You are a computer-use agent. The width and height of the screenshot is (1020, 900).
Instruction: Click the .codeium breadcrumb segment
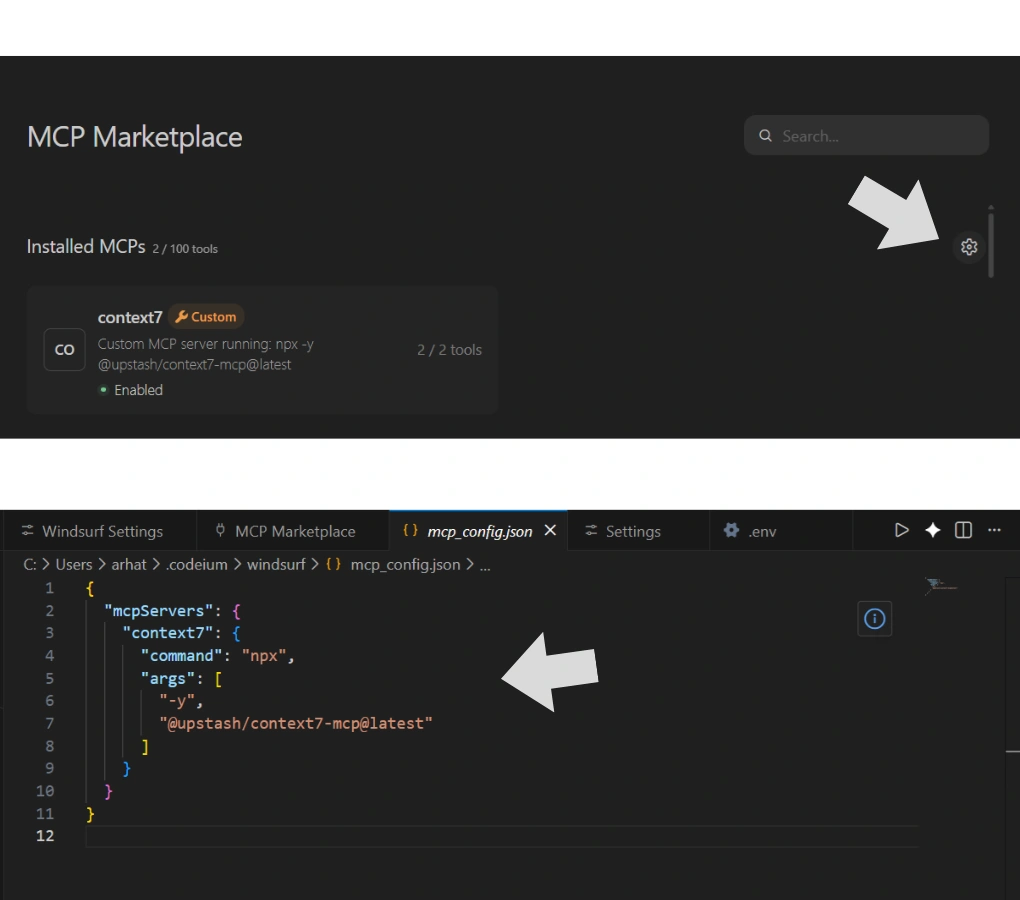(x=196, y=564)
